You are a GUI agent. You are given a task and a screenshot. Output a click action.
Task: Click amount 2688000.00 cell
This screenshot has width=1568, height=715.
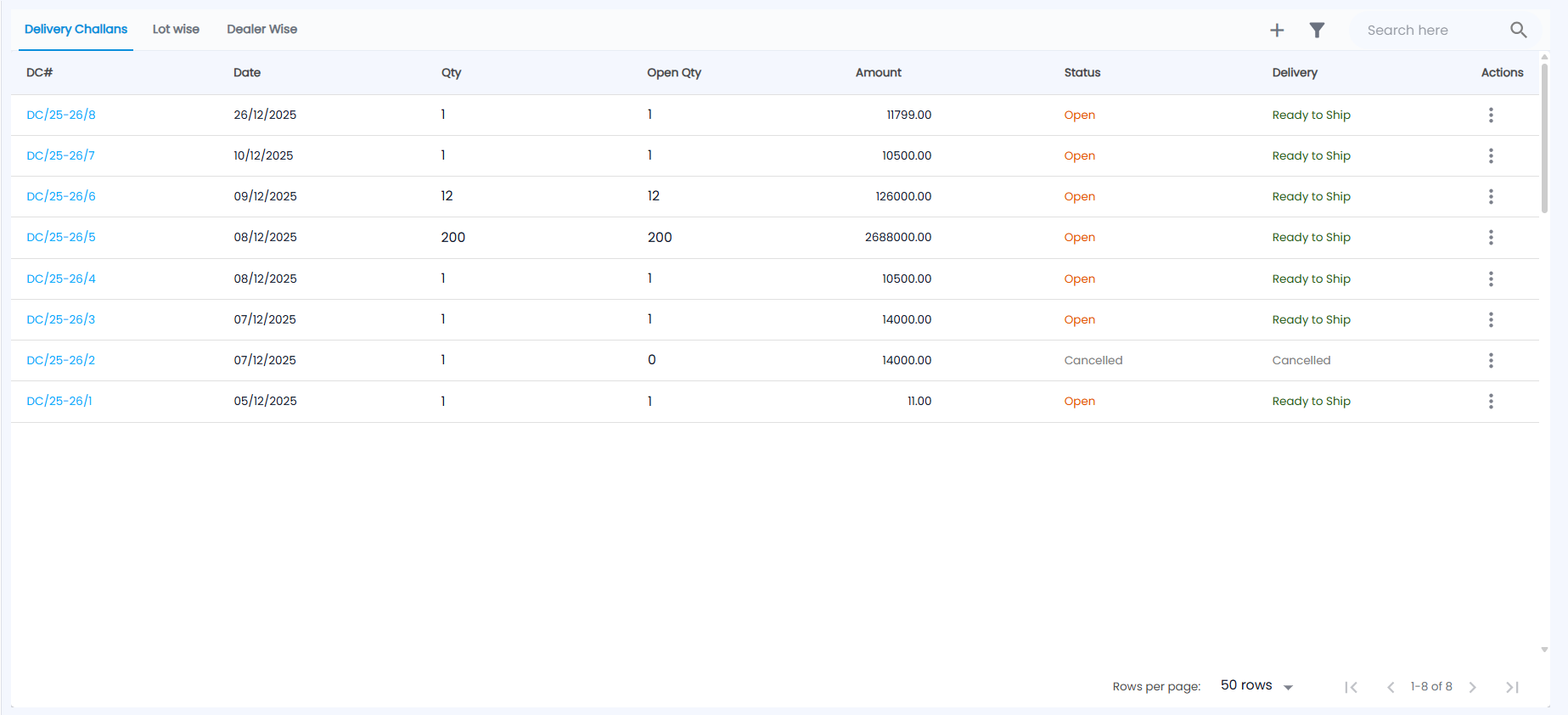(898, 237)
